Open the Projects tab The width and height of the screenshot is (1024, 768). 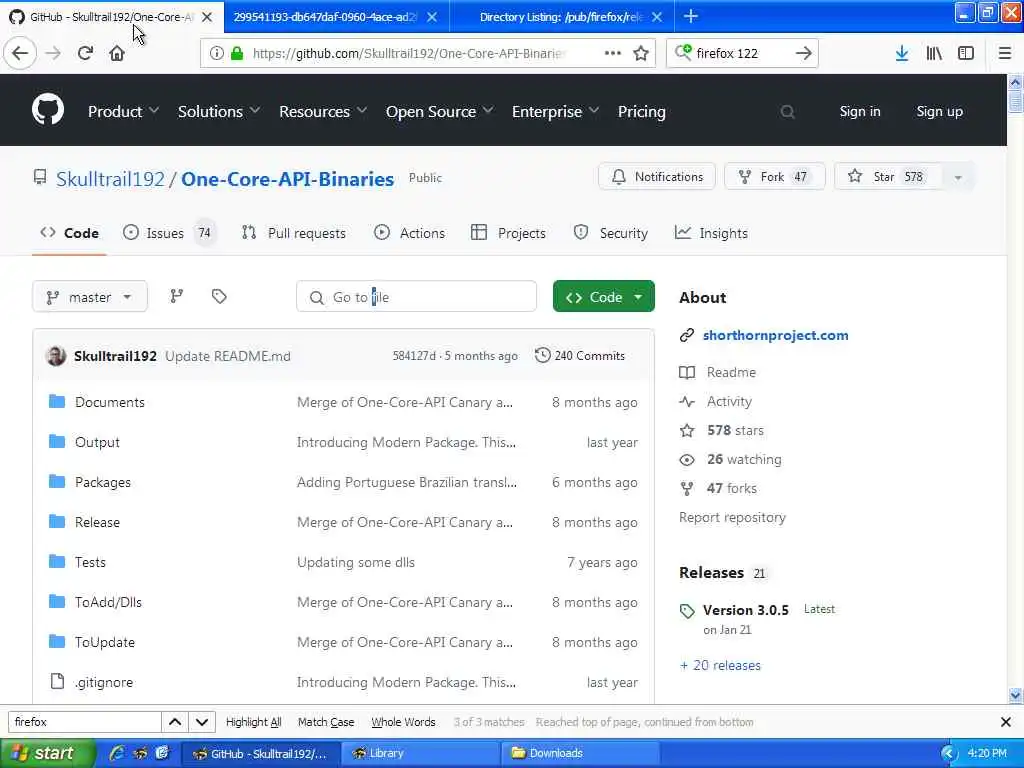tap(508, 233)
